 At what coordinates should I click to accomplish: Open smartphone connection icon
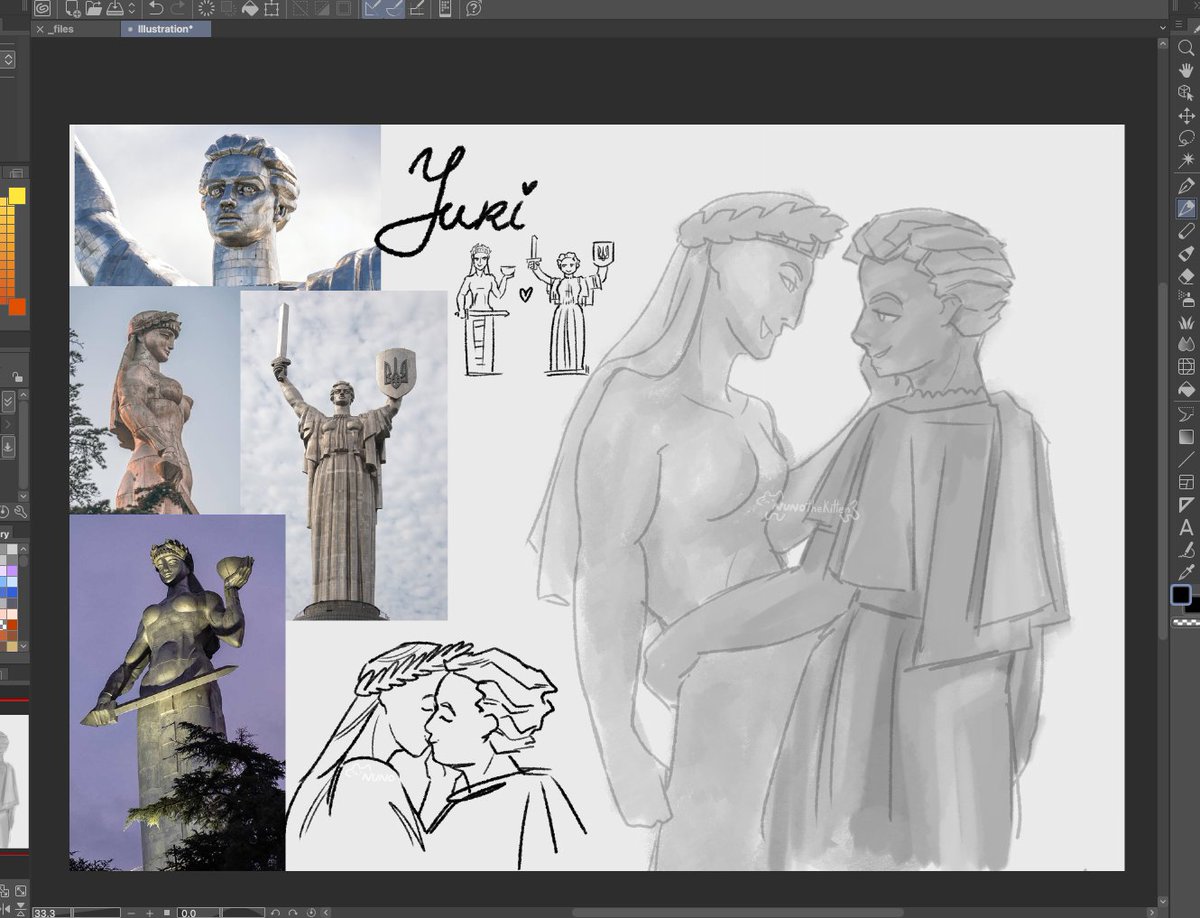pos(445,8)
